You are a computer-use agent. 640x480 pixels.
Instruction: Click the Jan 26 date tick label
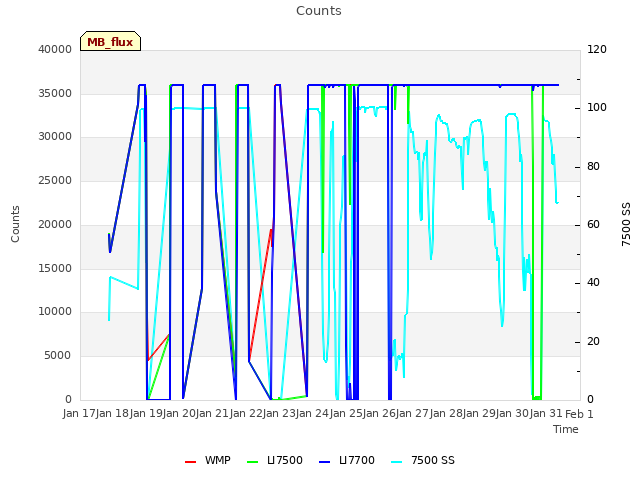(x=379, y=414)
